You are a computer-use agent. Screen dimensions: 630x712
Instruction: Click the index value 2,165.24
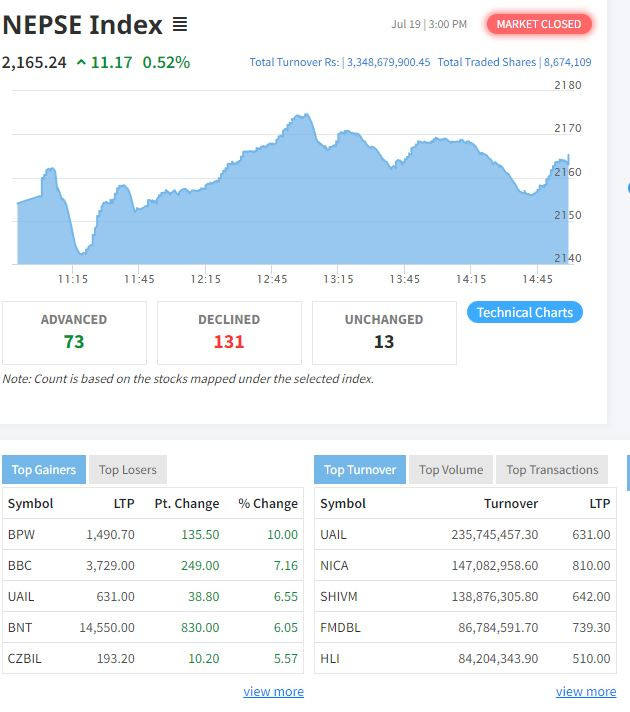(x=34, y=62)
